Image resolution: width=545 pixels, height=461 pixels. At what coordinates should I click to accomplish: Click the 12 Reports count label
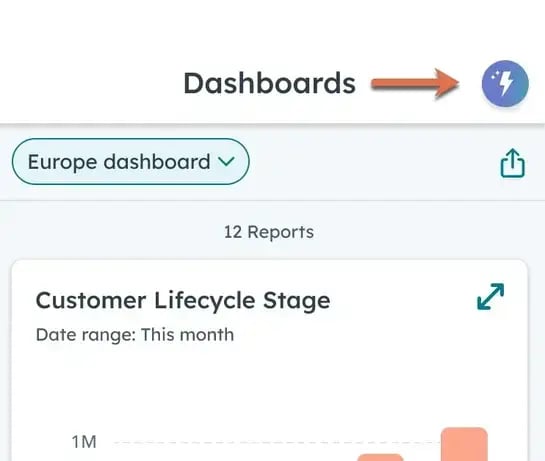(x=269, y=232)
